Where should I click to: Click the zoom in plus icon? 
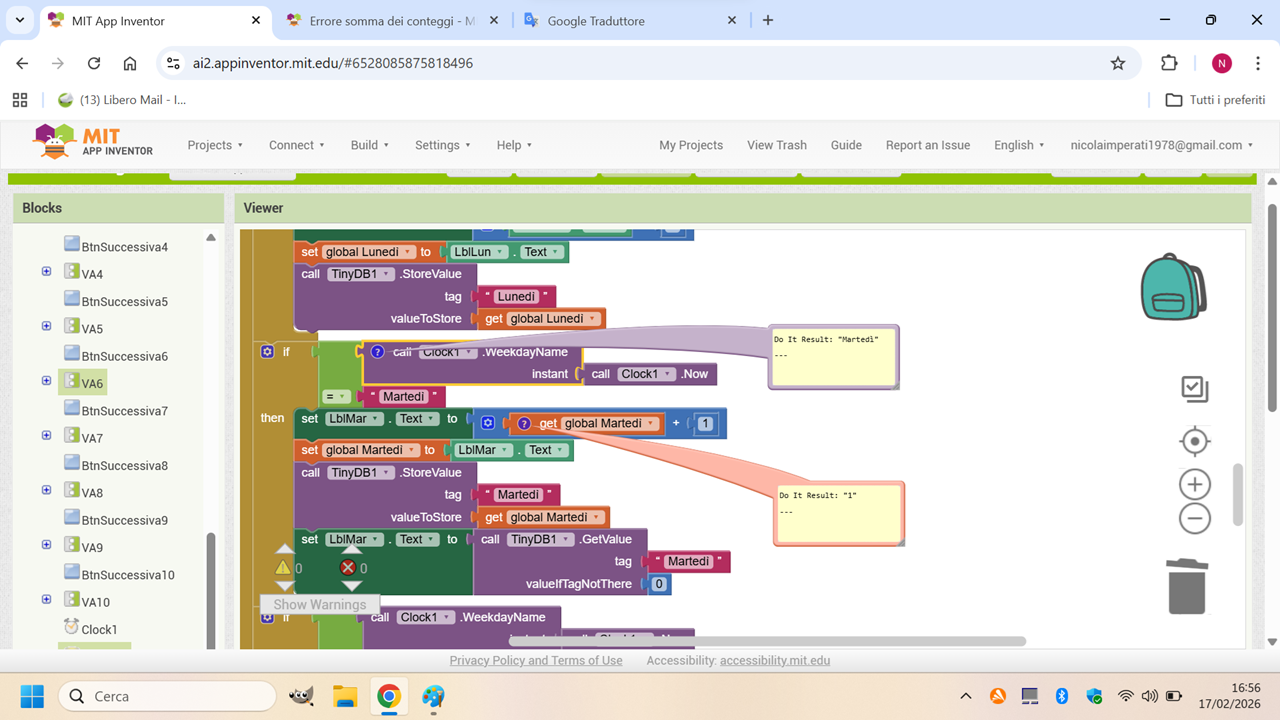pos(1194,485)
